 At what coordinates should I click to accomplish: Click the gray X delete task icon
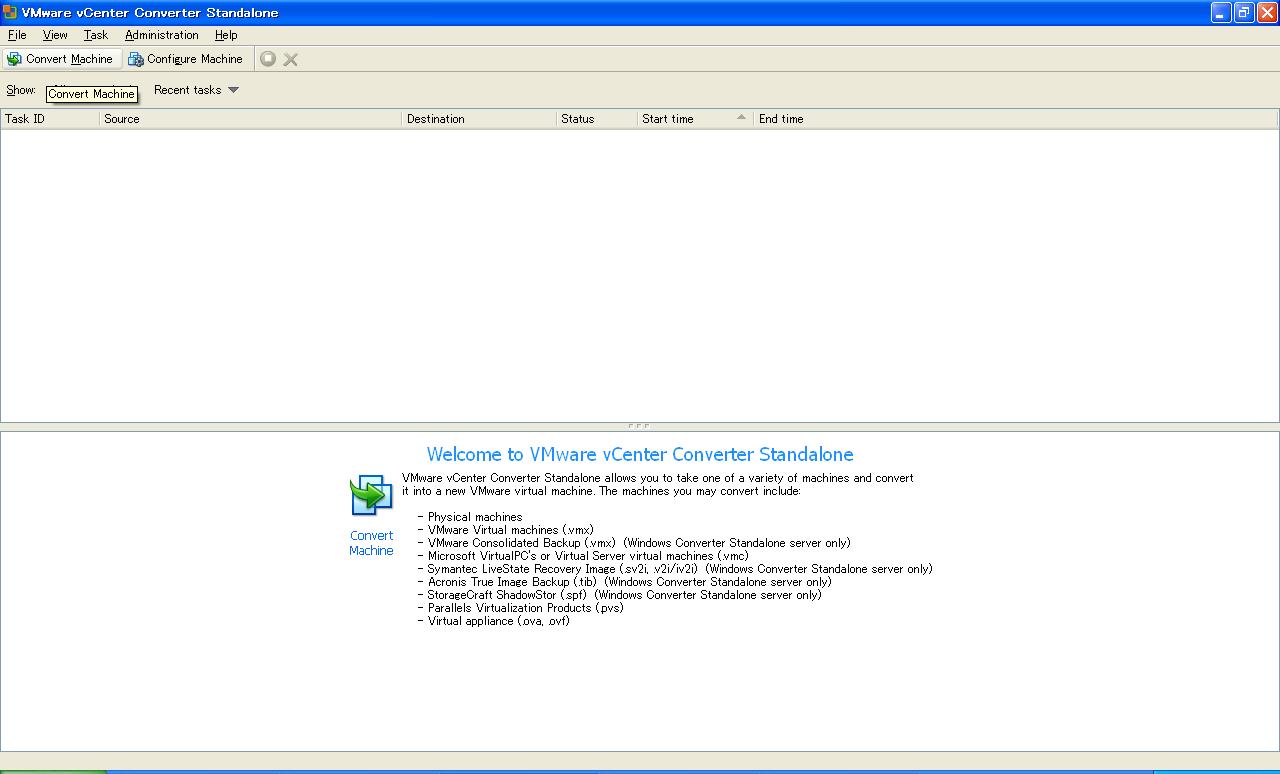(291, 59)
